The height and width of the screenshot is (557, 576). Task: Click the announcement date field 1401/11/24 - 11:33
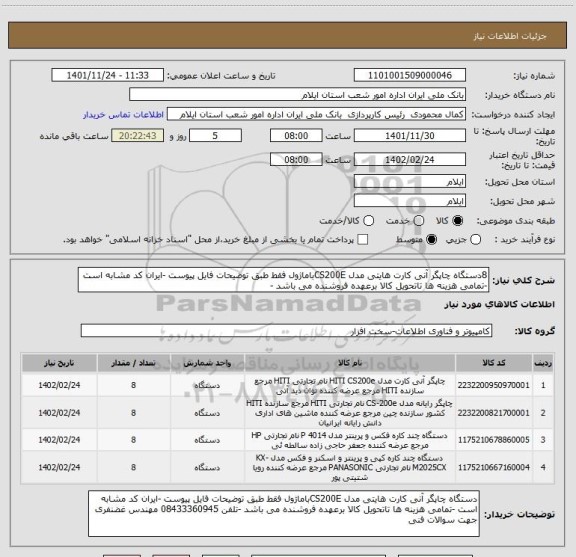click(x=108, y=75)
